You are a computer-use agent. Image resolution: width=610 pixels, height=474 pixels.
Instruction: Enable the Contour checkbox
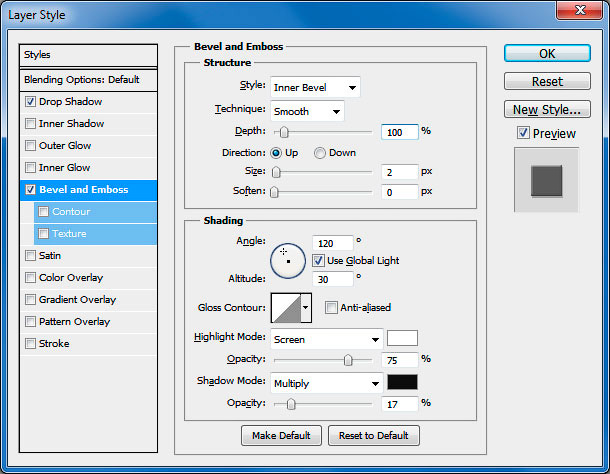click(x=43, y=211)
